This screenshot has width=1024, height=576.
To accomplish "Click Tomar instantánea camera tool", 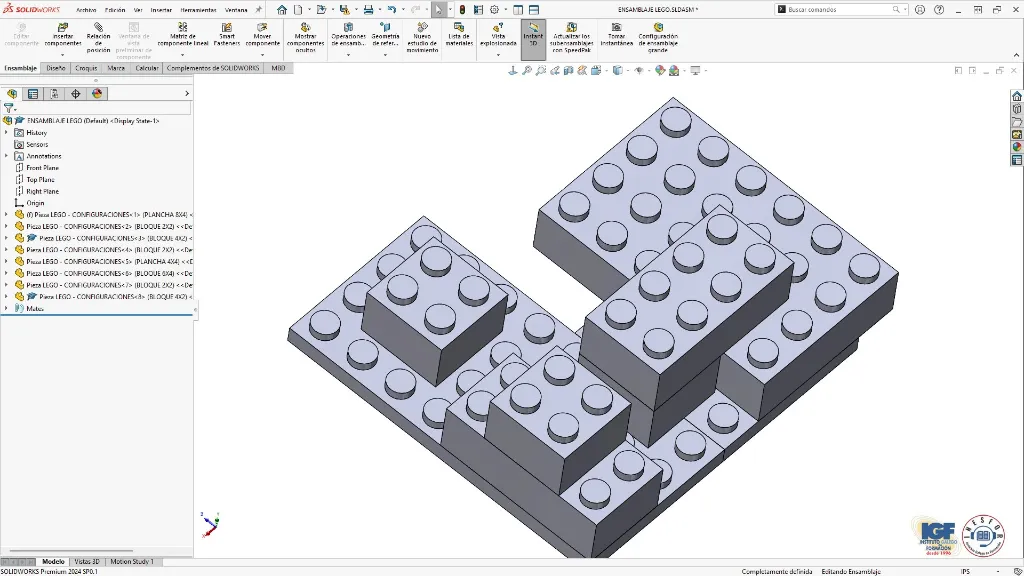I will tap(616, 35).
